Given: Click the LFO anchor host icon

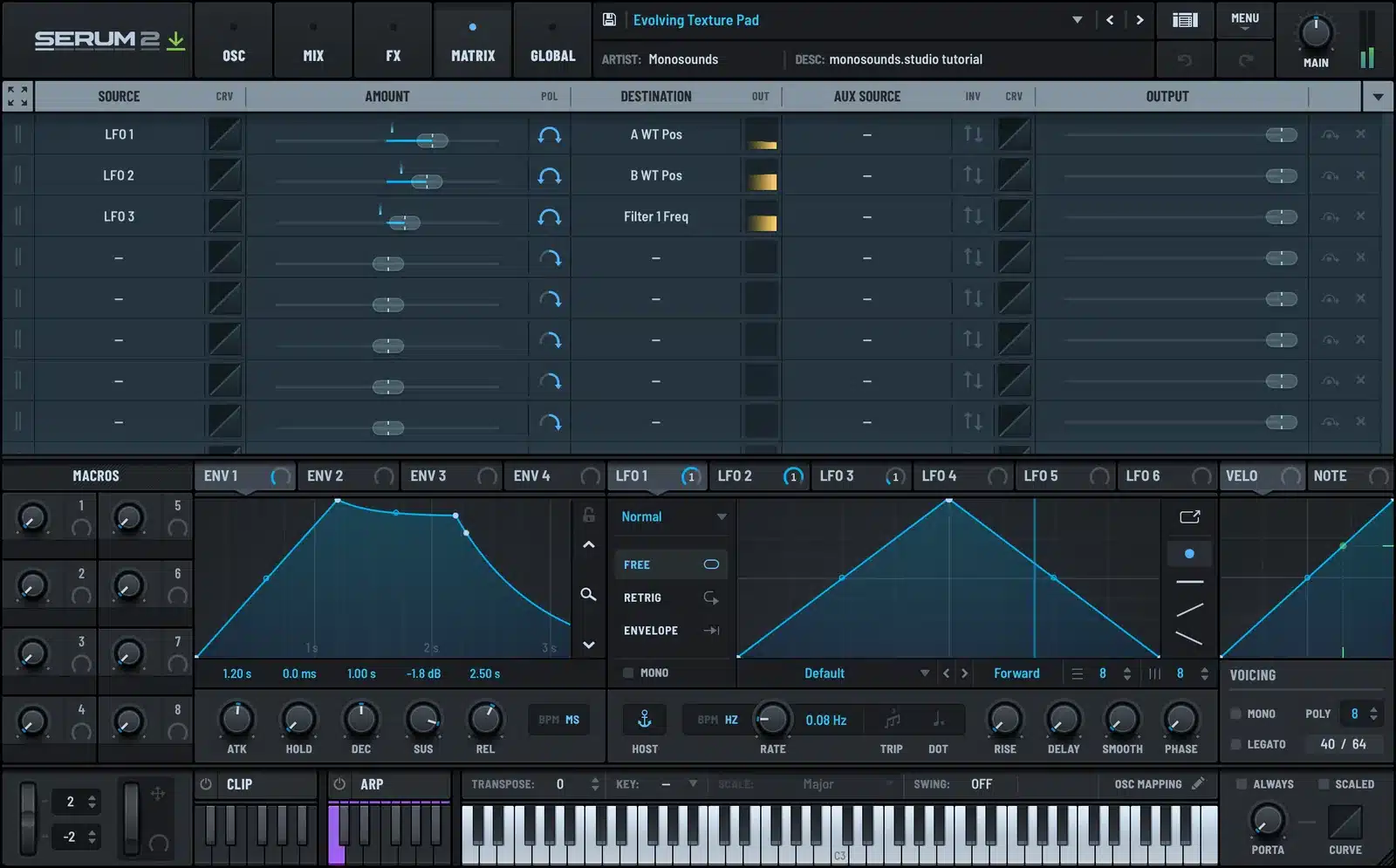Looking at the screenshot, I should 645,719.
